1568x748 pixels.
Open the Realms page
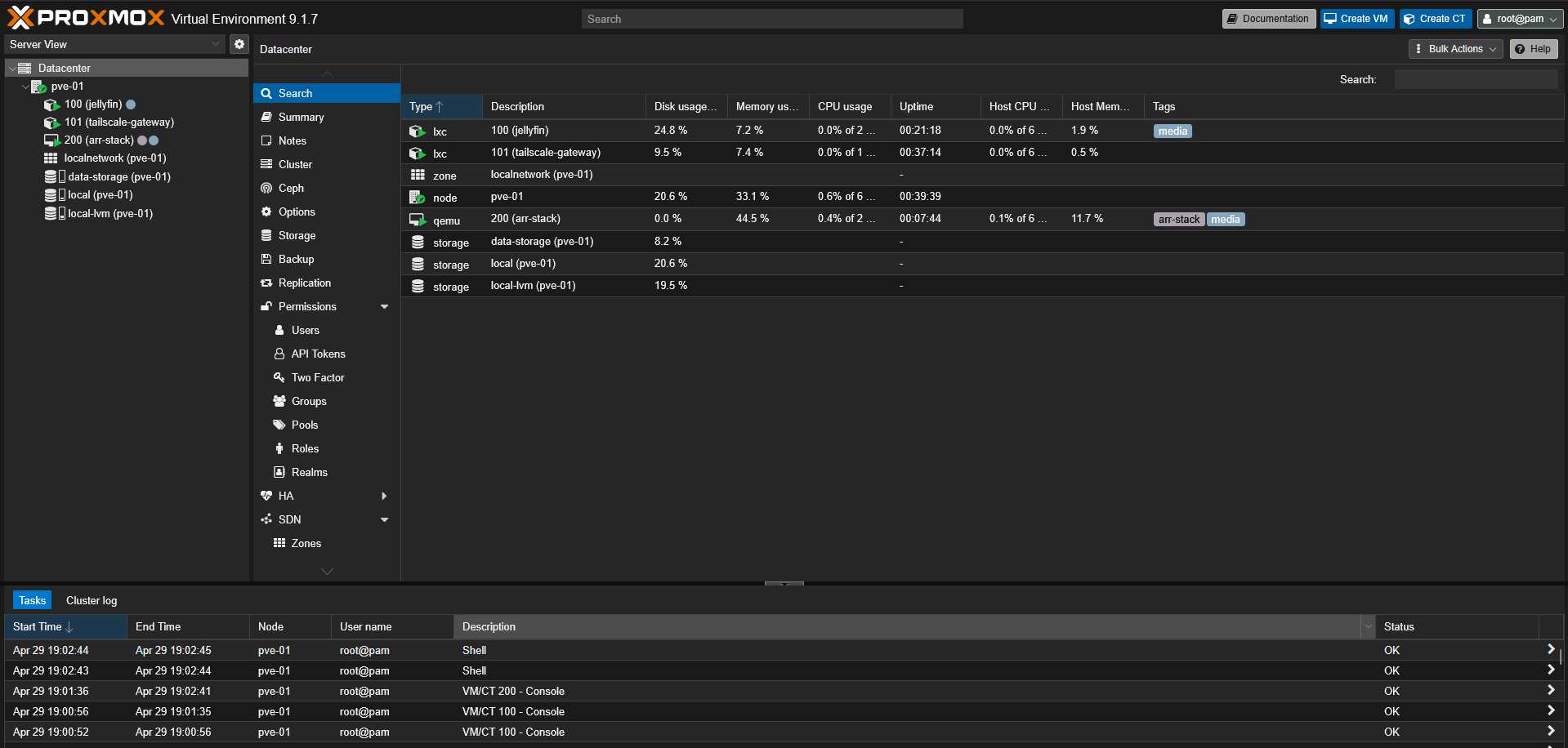click(327, 472)
